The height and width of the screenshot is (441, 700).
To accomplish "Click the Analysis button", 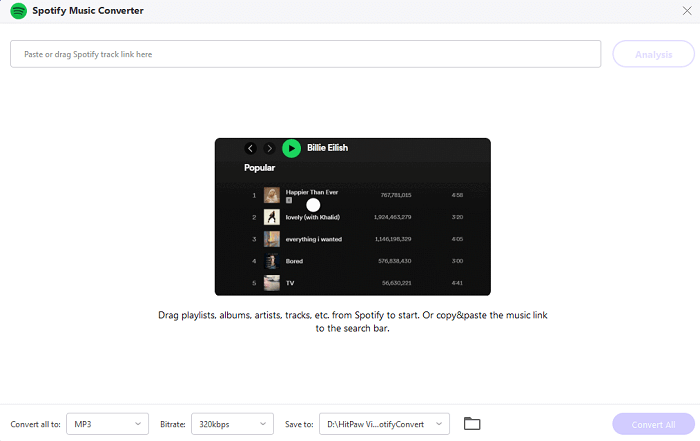I will coord(653,54).
